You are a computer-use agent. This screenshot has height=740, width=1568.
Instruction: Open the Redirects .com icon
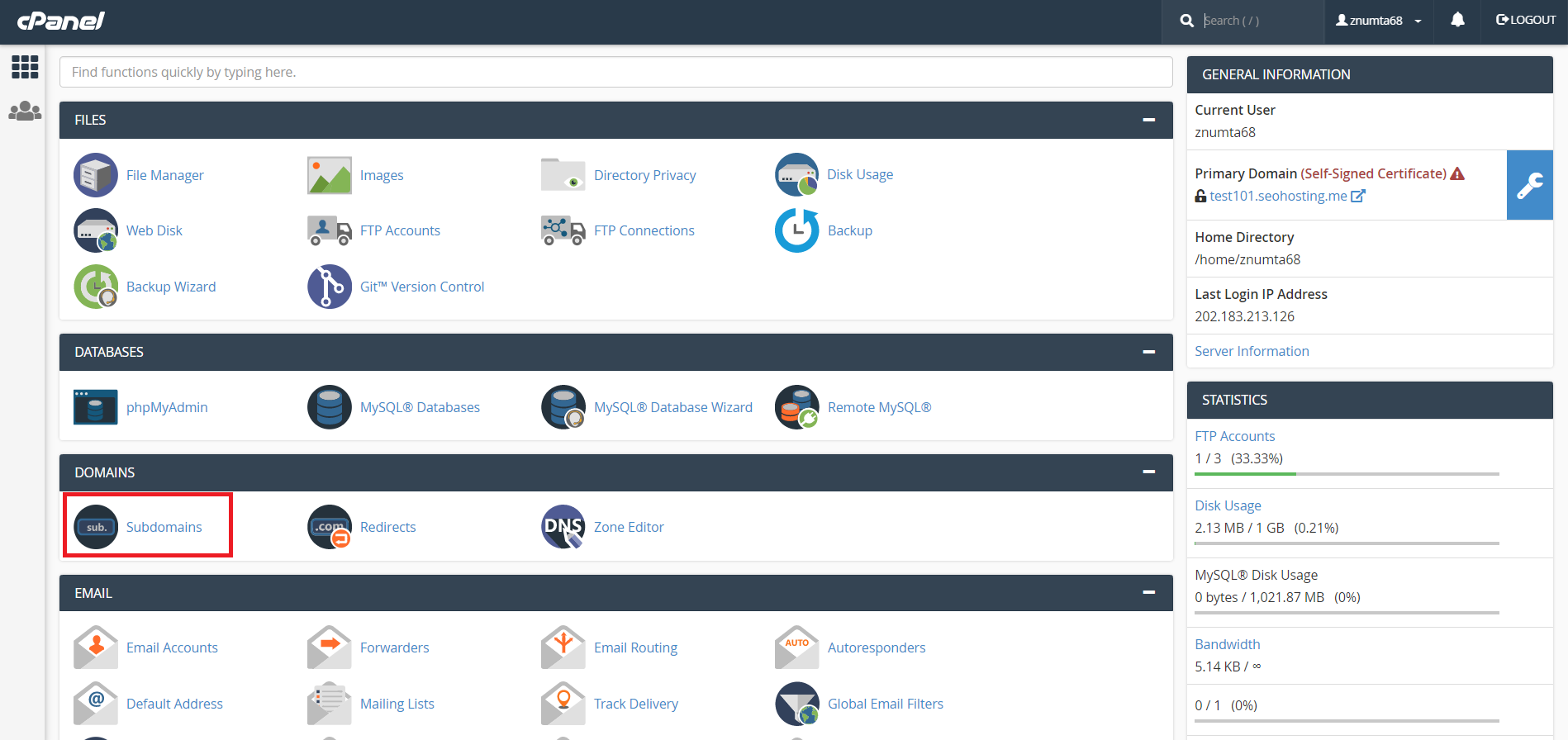pyautogui.click(x=330, y=527)
